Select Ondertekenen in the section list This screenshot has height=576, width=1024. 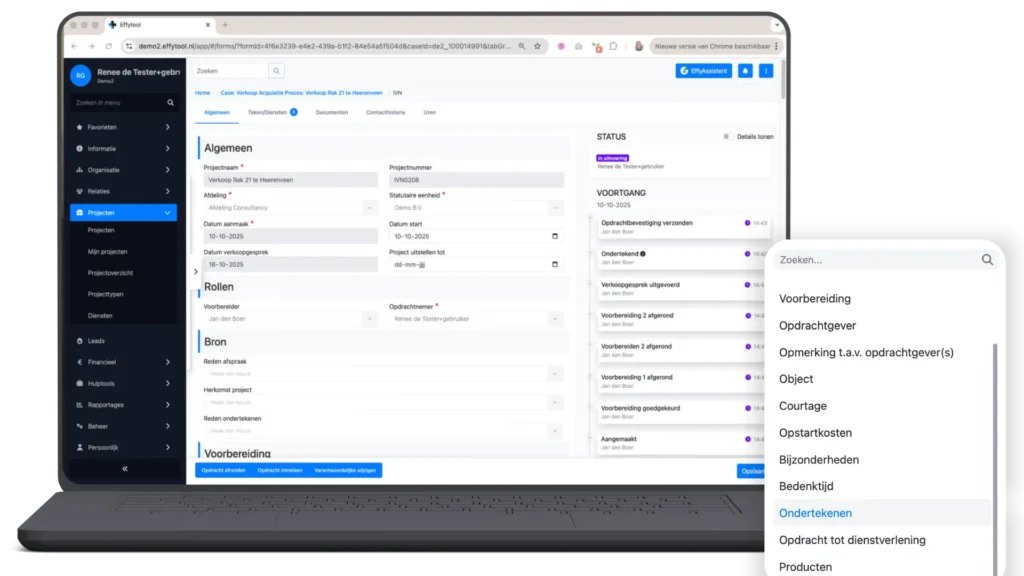click(816, 513)
